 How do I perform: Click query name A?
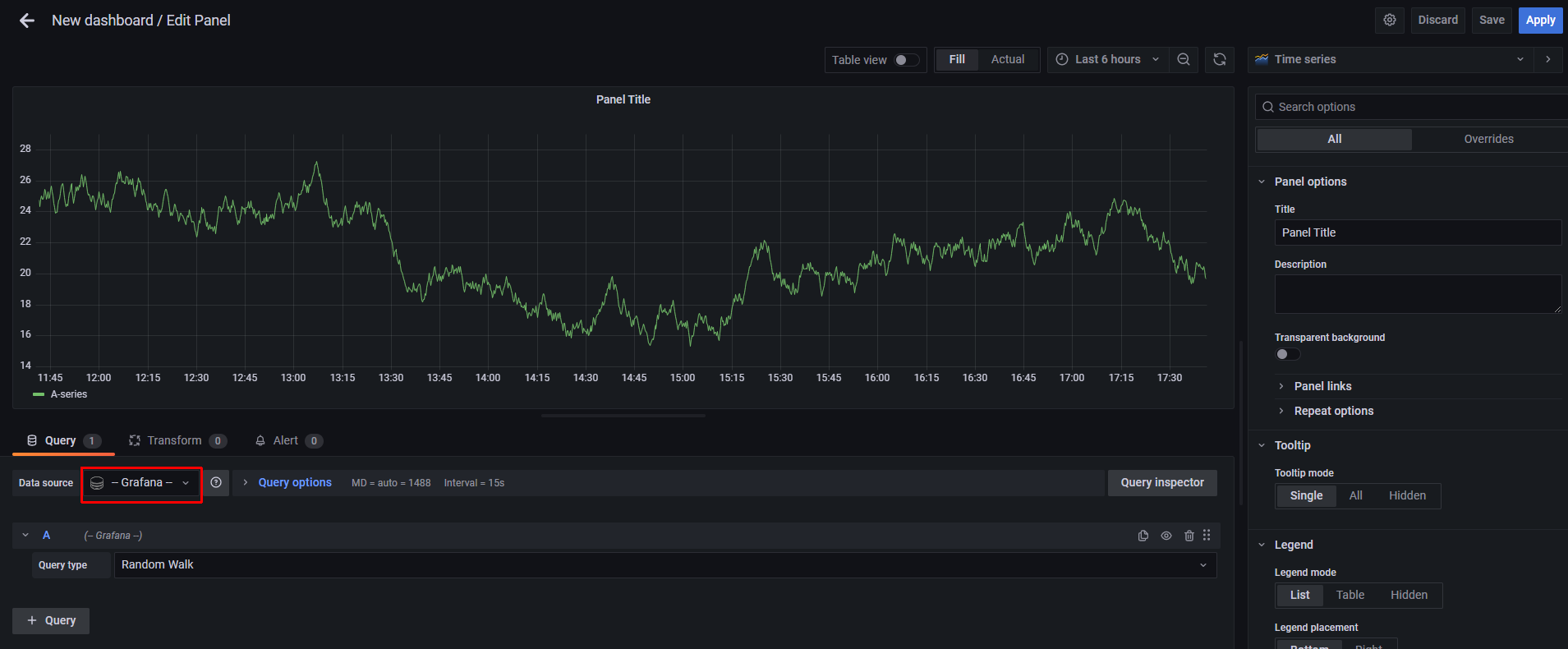coord(47,536)
